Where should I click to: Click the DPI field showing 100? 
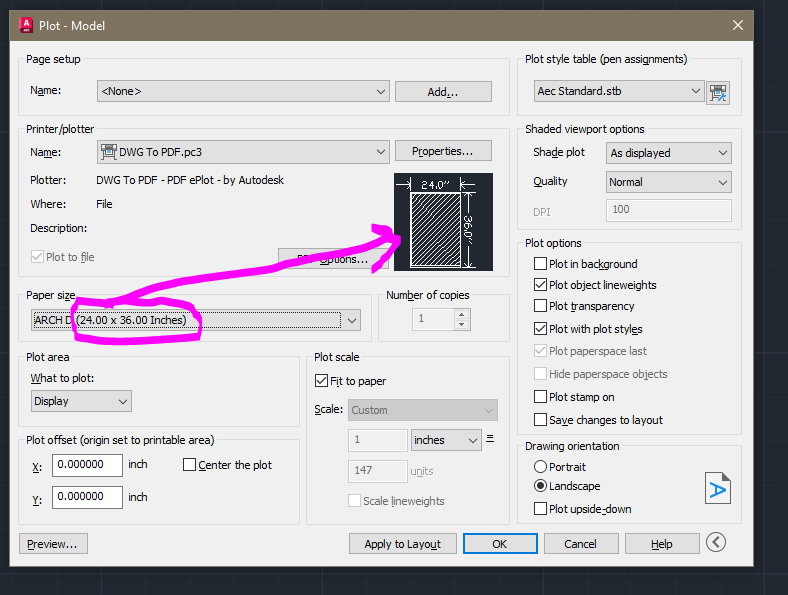pyautogui.click(x=669, y=211)
